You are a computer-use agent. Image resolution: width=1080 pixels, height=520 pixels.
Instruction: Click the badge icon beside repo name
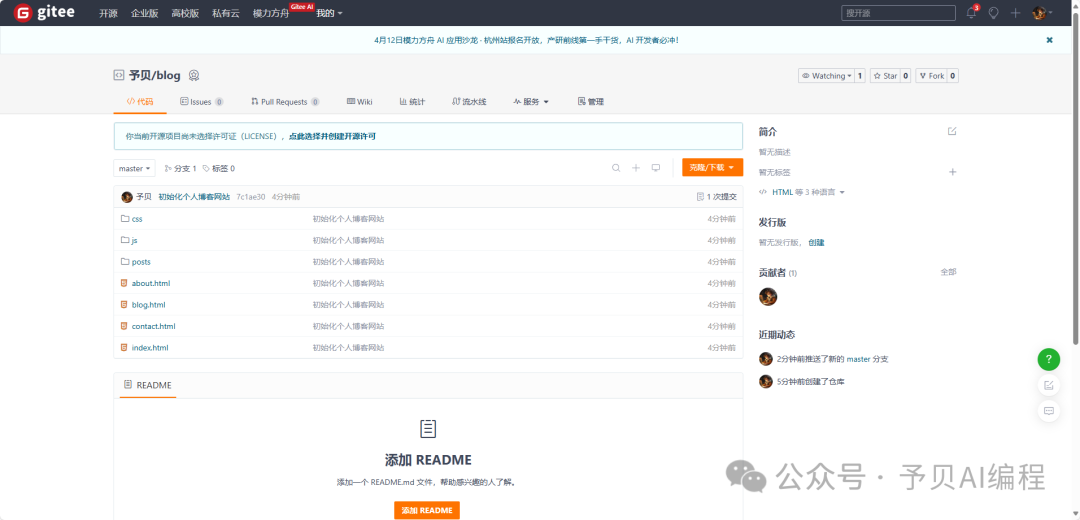[194, 76]
